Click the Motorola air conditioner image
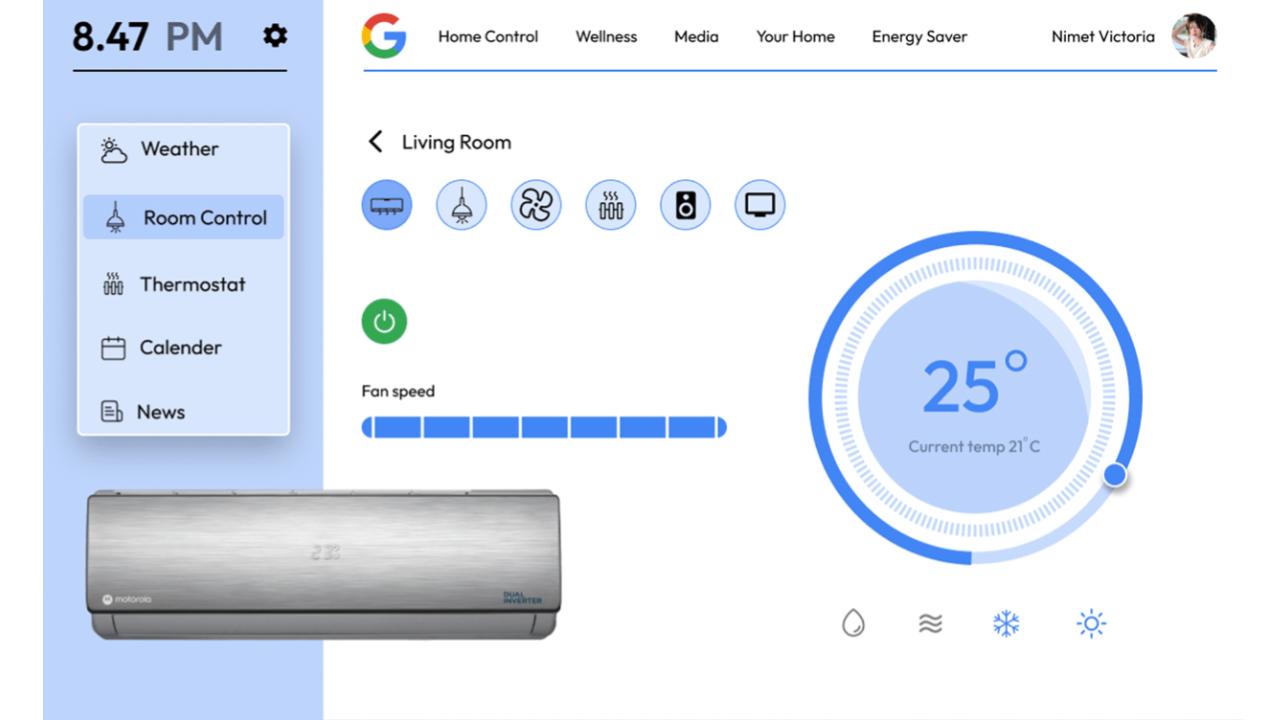Screen dimensions: 1280x720 (322, 564)
